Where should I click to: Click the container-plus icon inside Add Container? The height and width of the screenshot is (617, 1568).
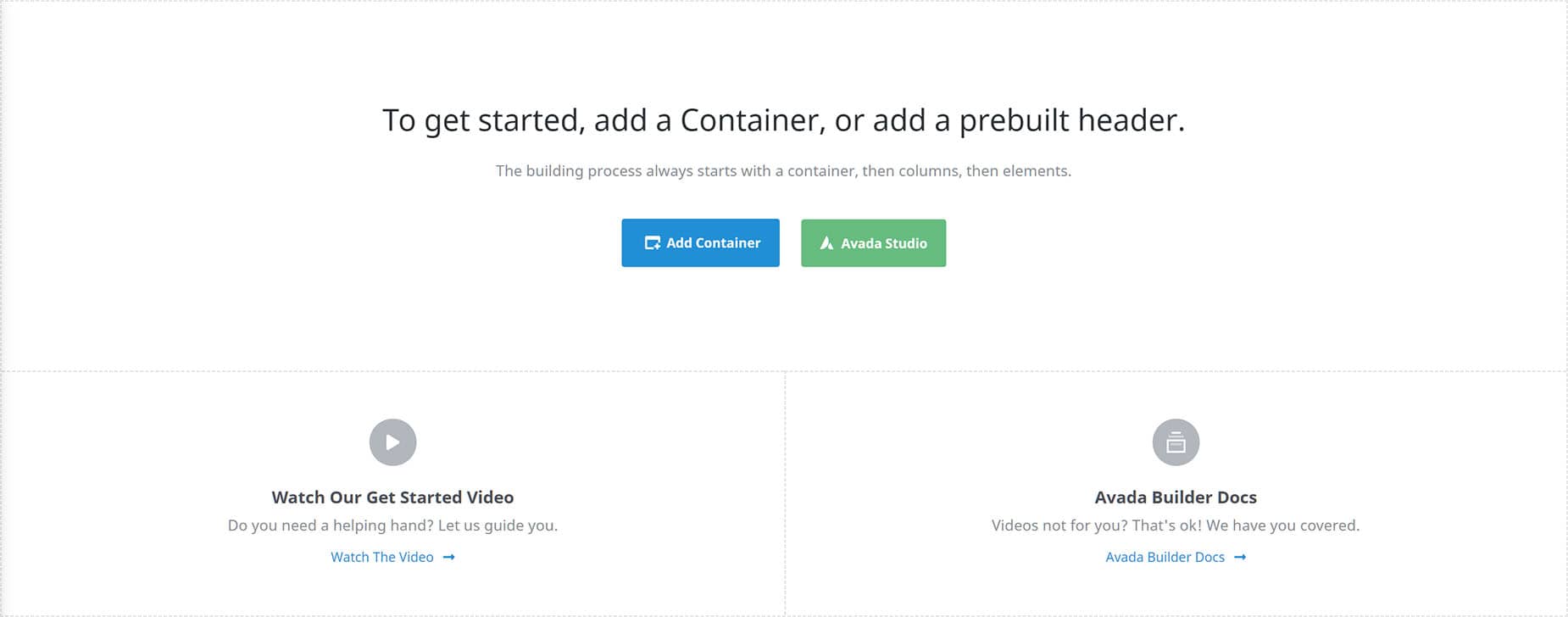pyautogui.click(x=653, y=243)
